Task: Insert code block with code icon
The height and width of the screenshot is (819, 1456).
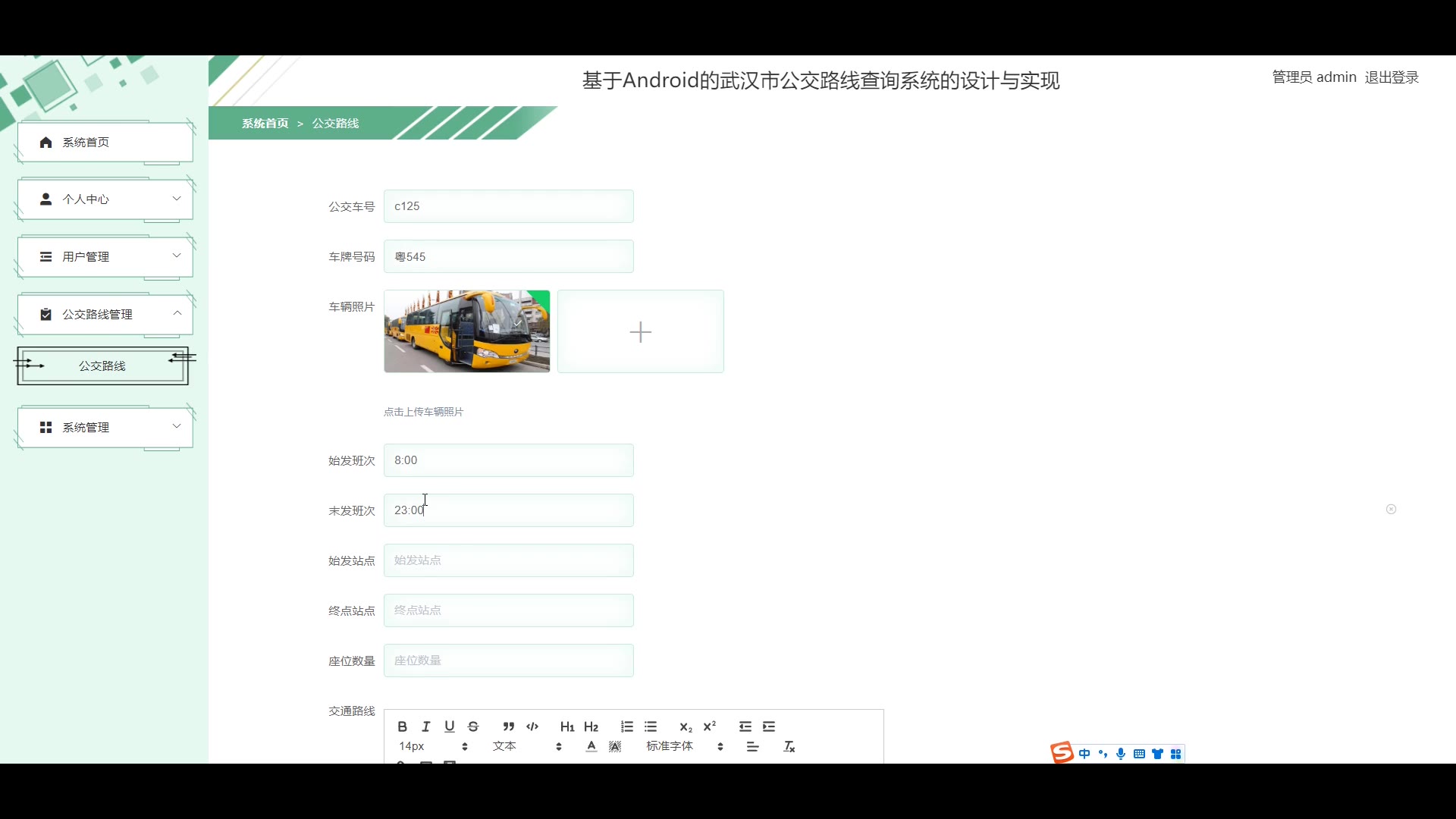Action: coord(532,726)
